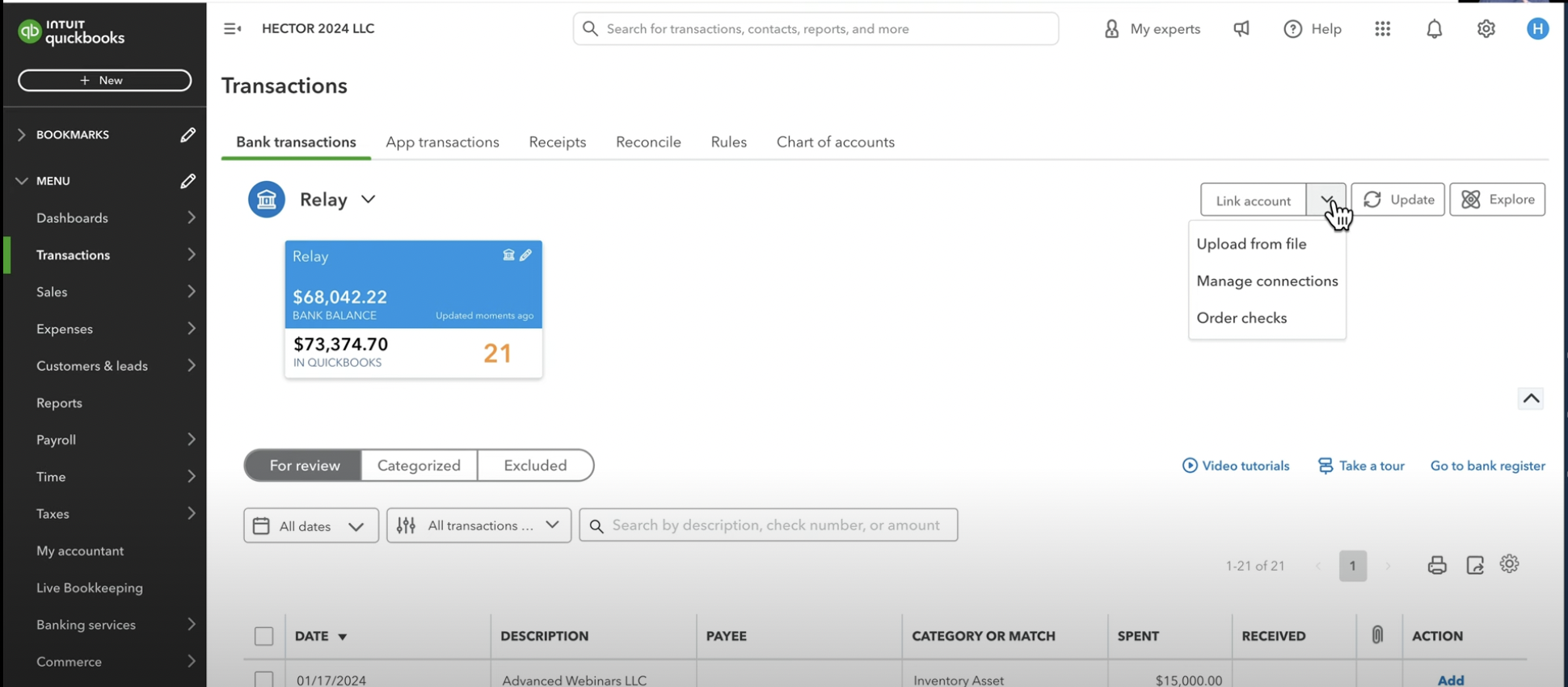1568x687 pixels.
Task: Export the transaction list
Action: [x=1475, y=565]
